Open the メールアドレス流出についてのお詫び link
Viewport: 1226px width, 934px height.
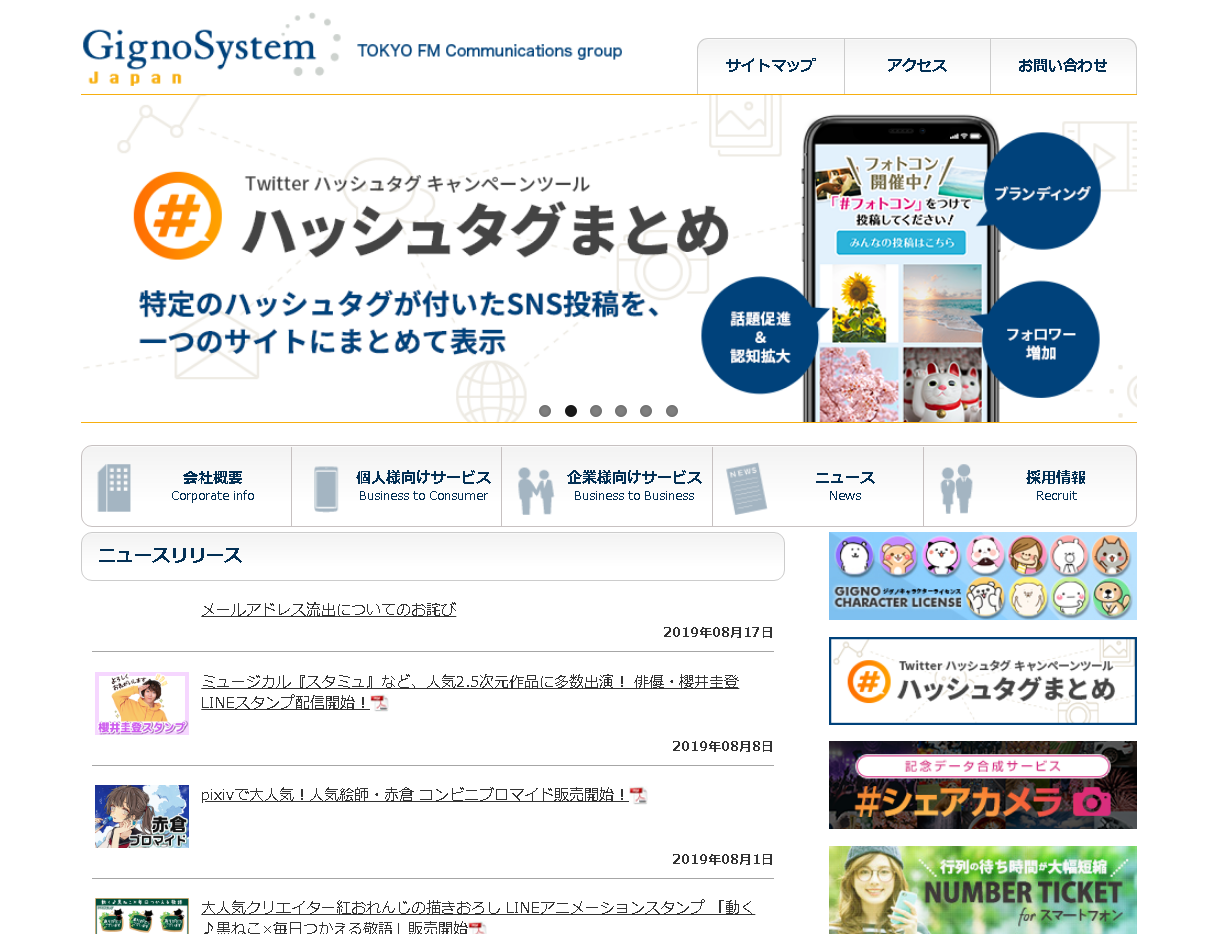(x=328, y=609)
